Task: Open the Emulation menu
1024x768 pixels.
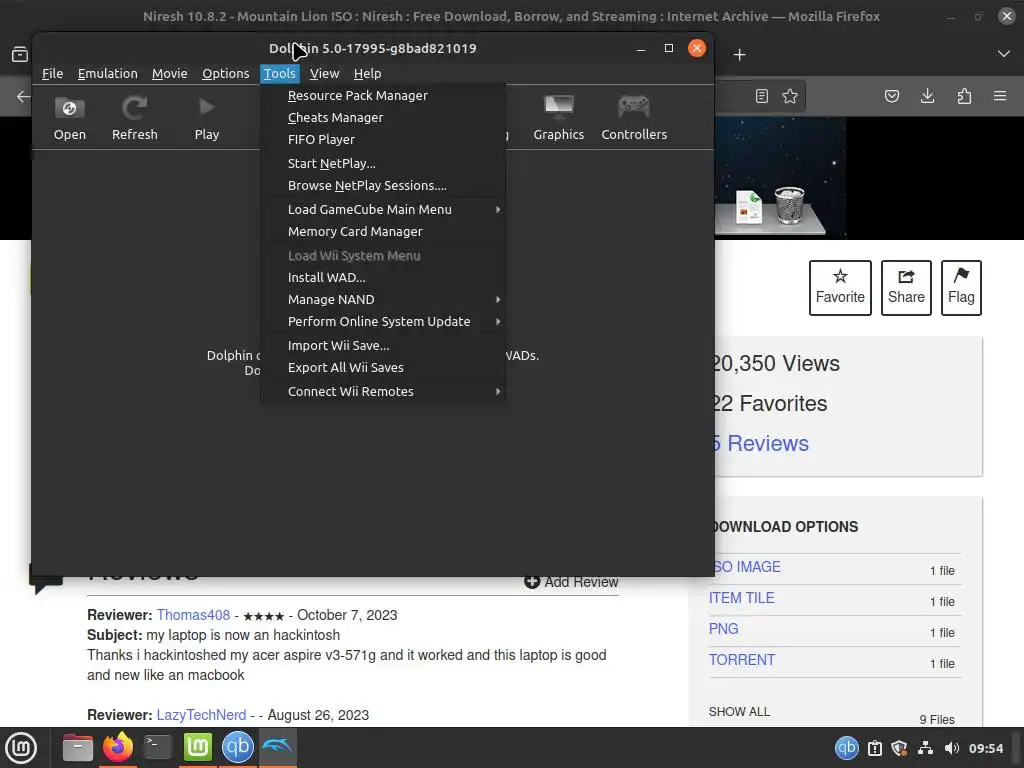Action: pyautogui.click(x=108, y=74)
